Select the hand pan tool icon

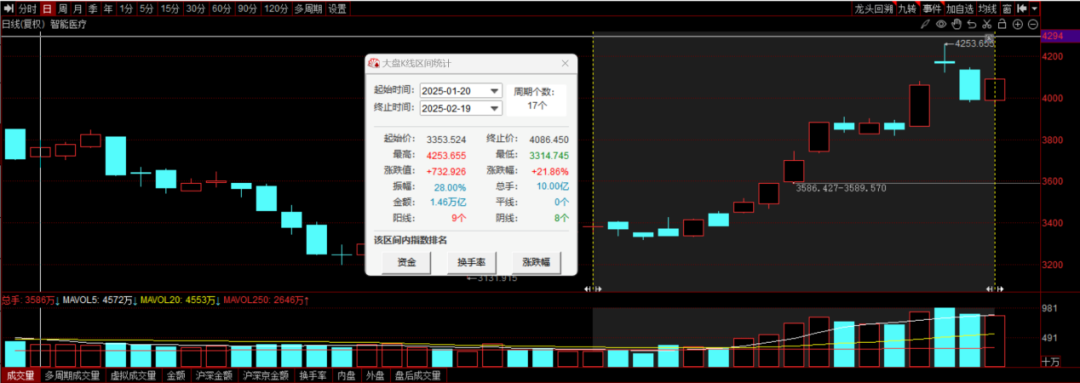point(957,24)
